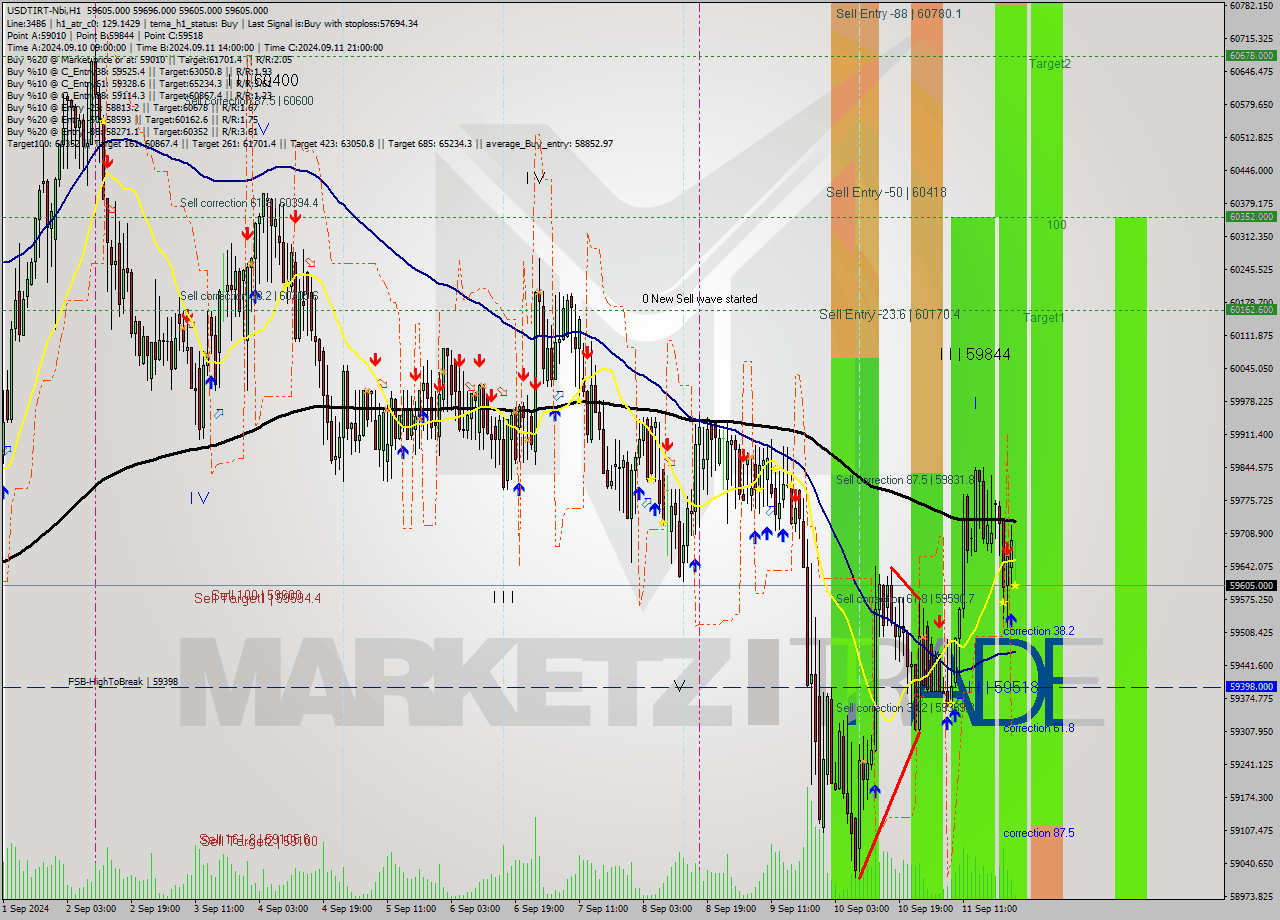Select the '1 Sep 2024' date label
The width and height of the screenshot is (1280, 920).
pyautogui.click(x=25, y=909)
